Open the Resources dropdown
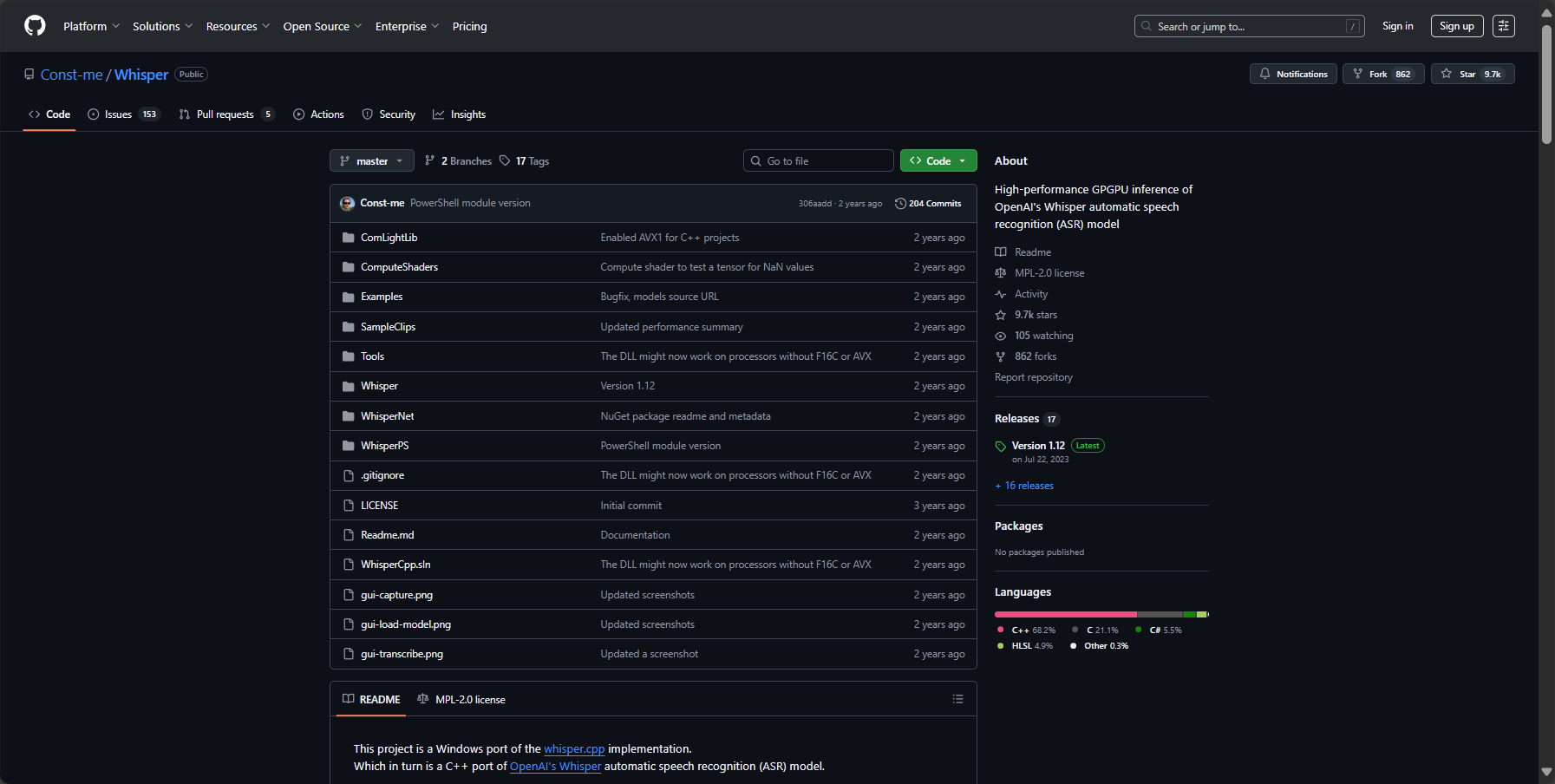Image resolution: width=1555 pixels, height=784 pixels. point(238,26)
